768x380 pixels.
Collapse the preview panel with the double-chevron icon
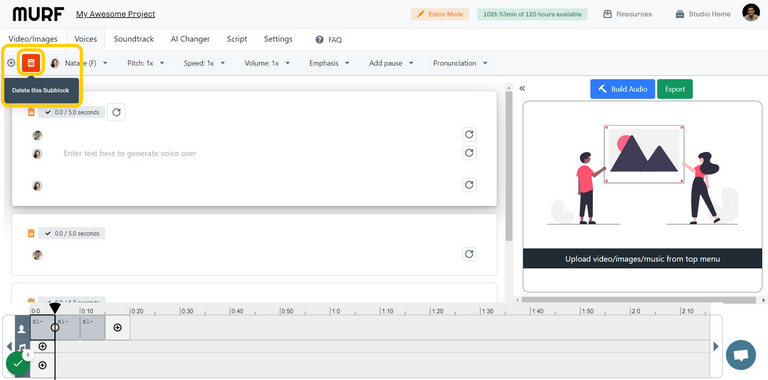click(522, 89)
